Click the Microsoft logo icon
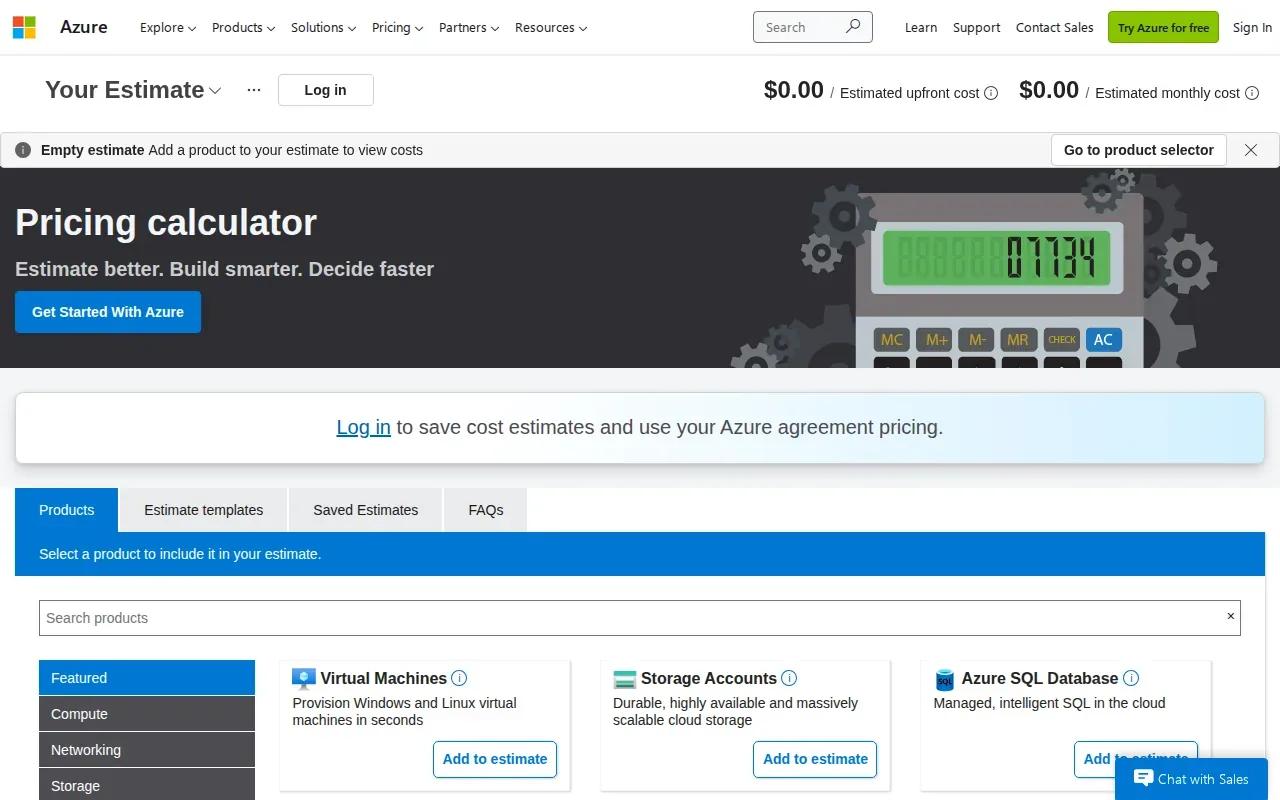Viewport: 1280px width, 800px height. (24, 27)
